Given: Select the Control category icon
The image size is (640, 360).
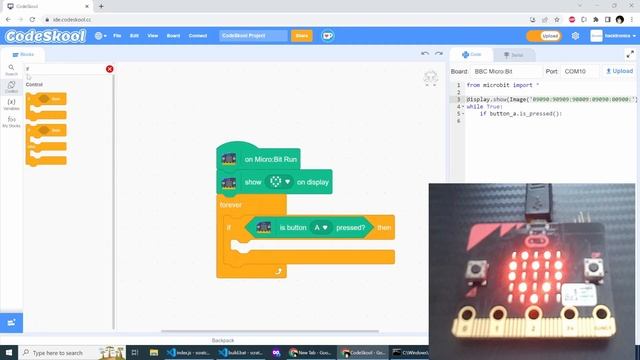Looking at the screenshot, I should coord(11,87).
